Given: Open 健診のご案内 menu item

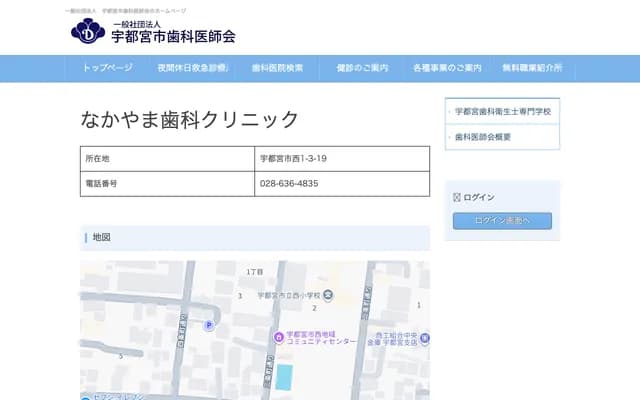Looking at the screenshot, I should (x=362, y=68).
